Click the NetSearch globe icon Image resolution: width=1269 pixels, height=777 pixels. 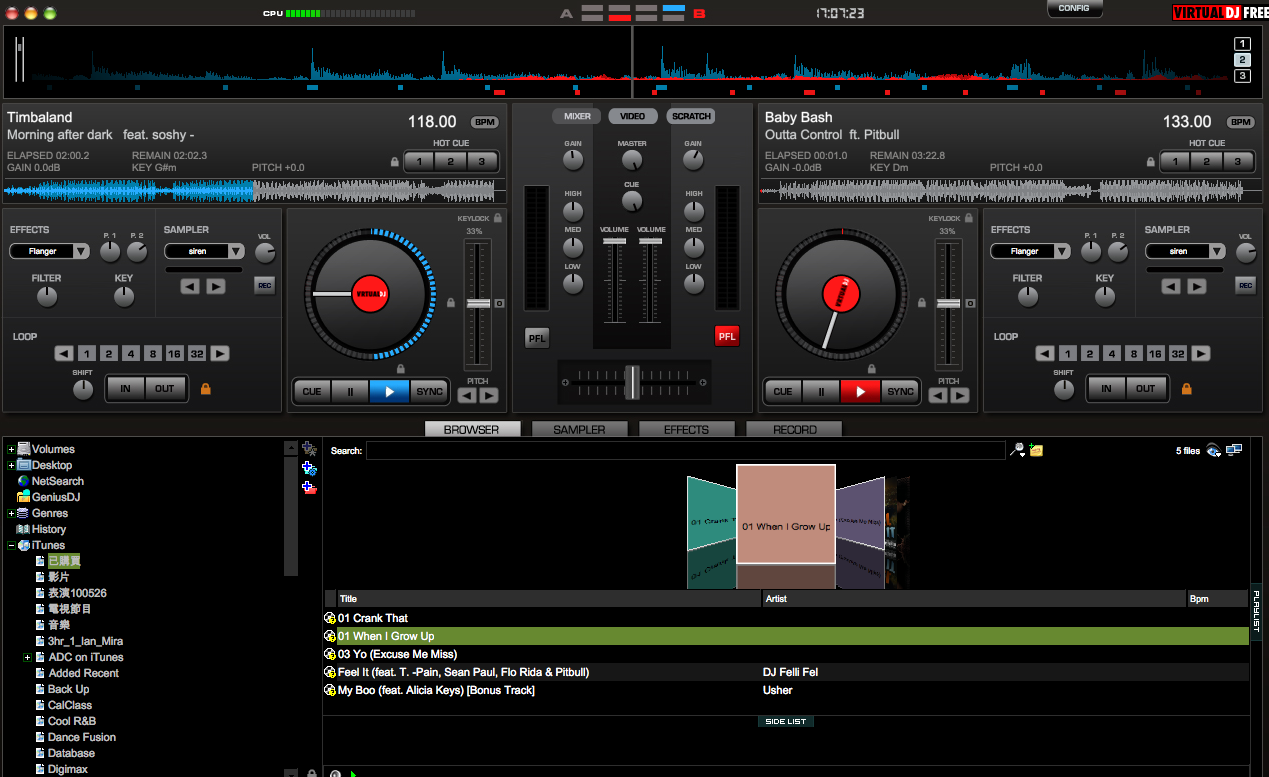point(24,481)
